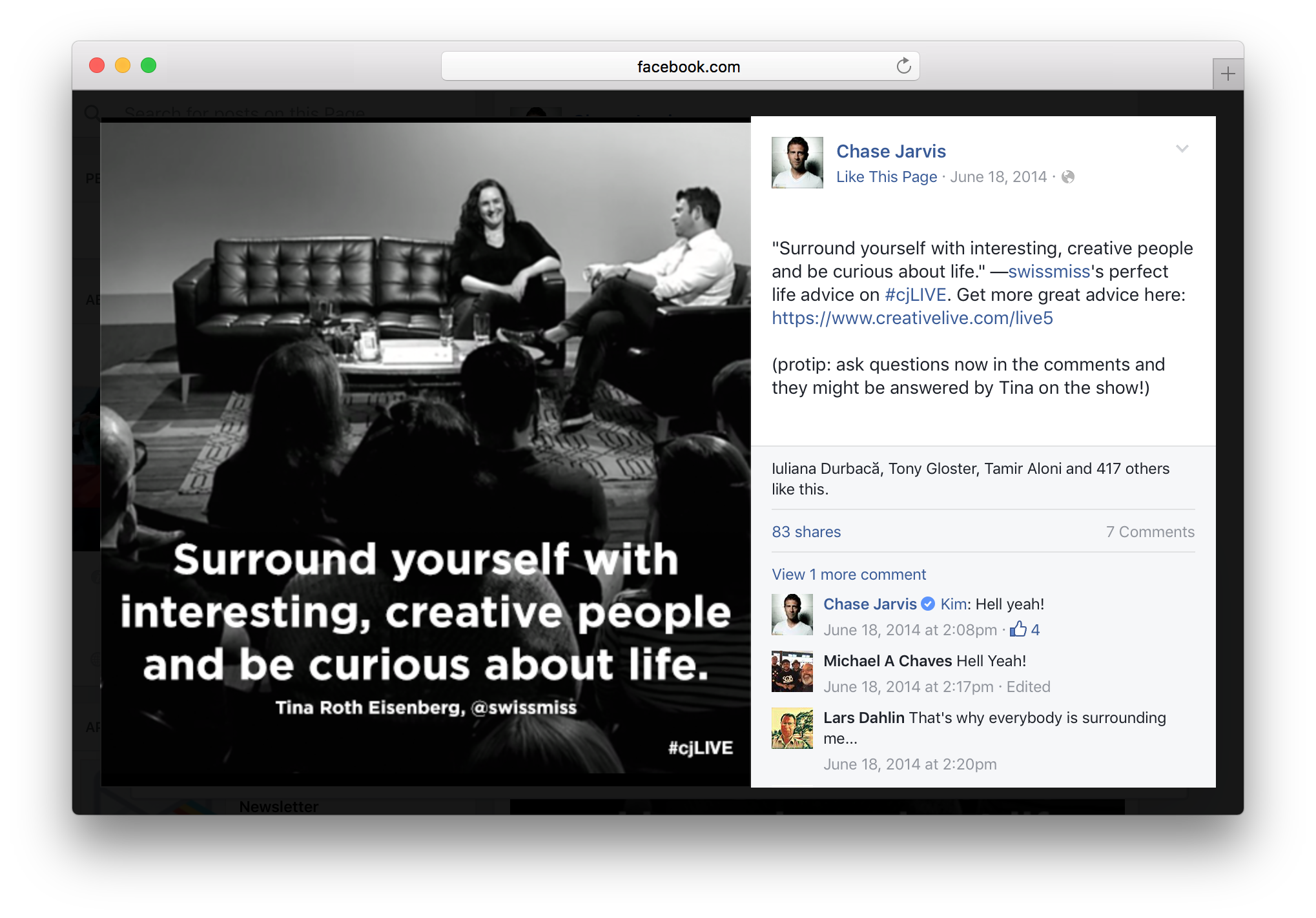Expand hidden comments via View 1 more comment
The height and width of the screenshot is (918, 1316).
848,575
